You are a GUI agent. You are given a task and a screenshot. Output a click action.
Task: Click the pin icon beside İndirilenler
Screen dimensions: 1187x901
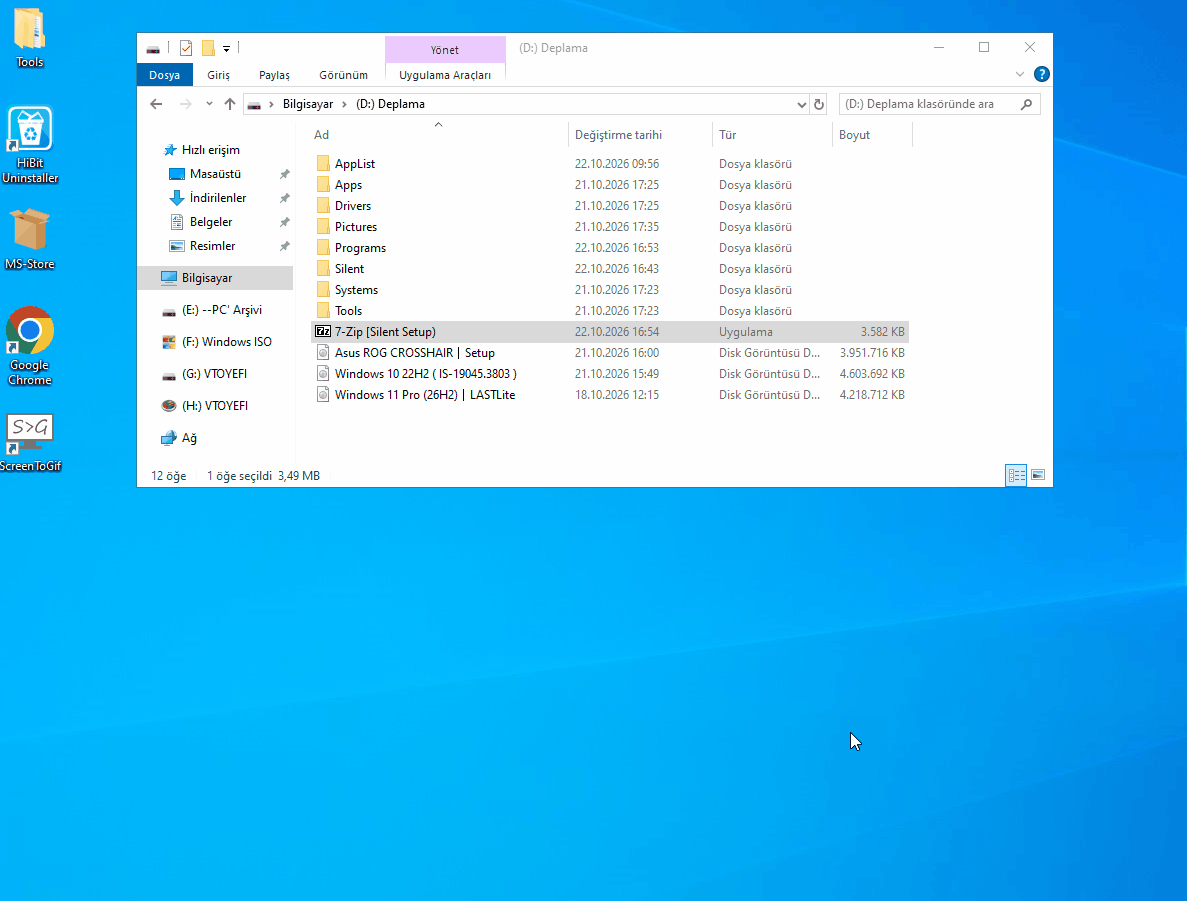pos(285,198)
